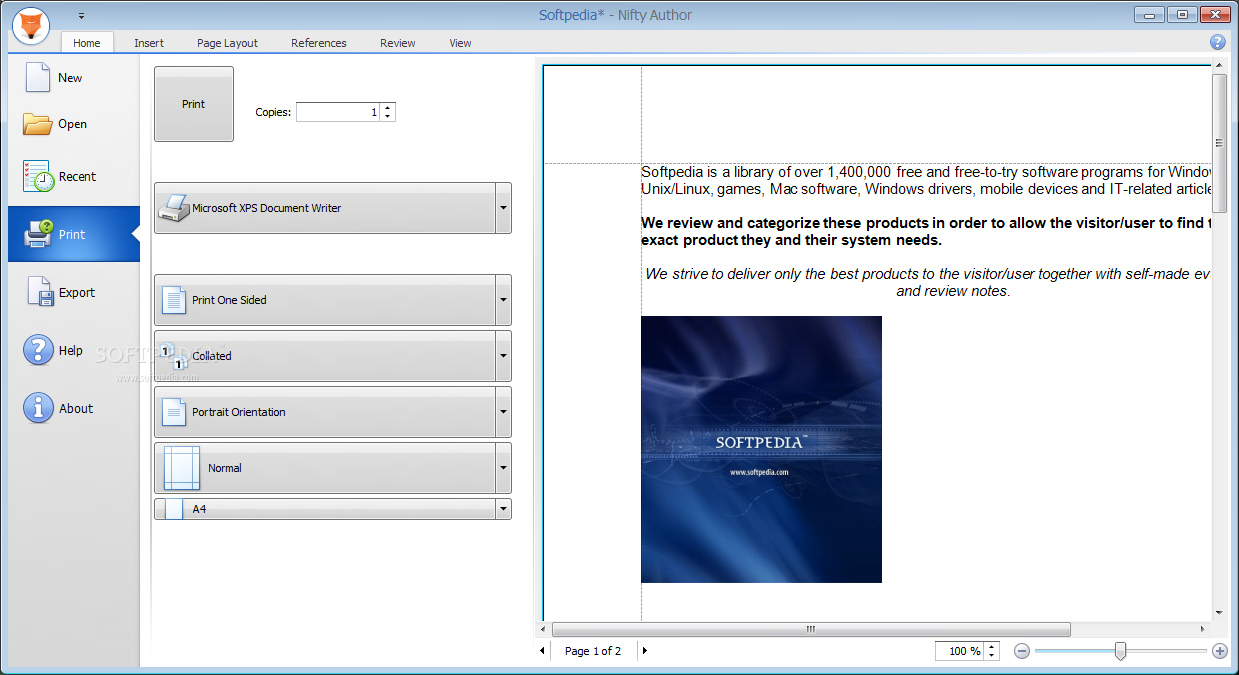Viewport: 1239px width, 675px height.
Task: Click the Print printer icon in sidebar
Action: pyautogui.click(x=38, y=234)
